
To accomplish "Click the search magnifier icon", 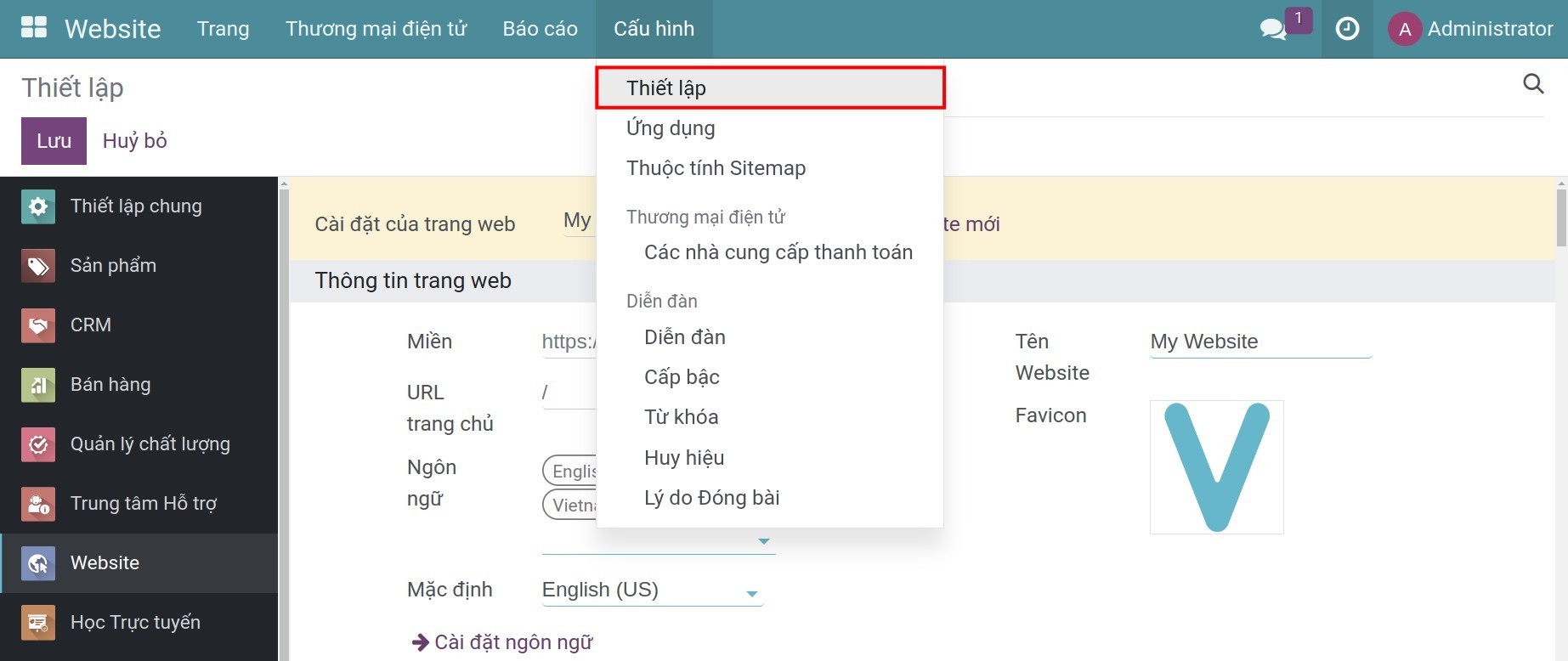I will (x=1533, y=84).
